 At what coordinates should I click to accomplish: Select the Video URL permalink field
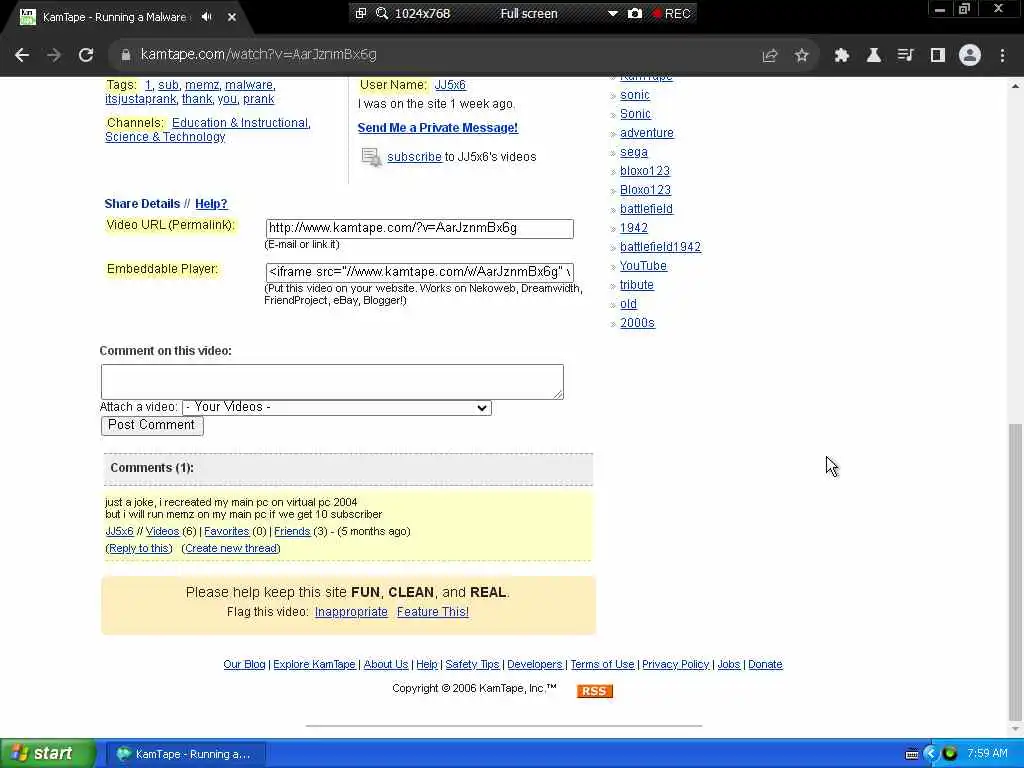pos(419,228)
